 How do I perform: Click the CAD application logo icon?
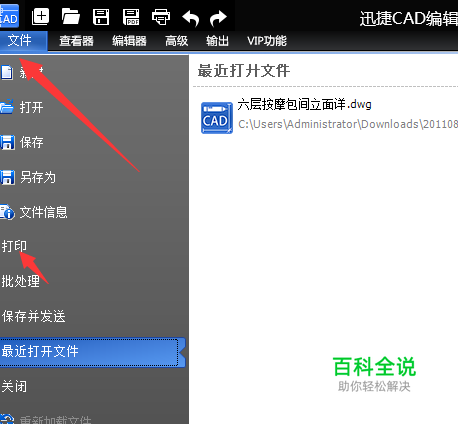coord(9,16)
